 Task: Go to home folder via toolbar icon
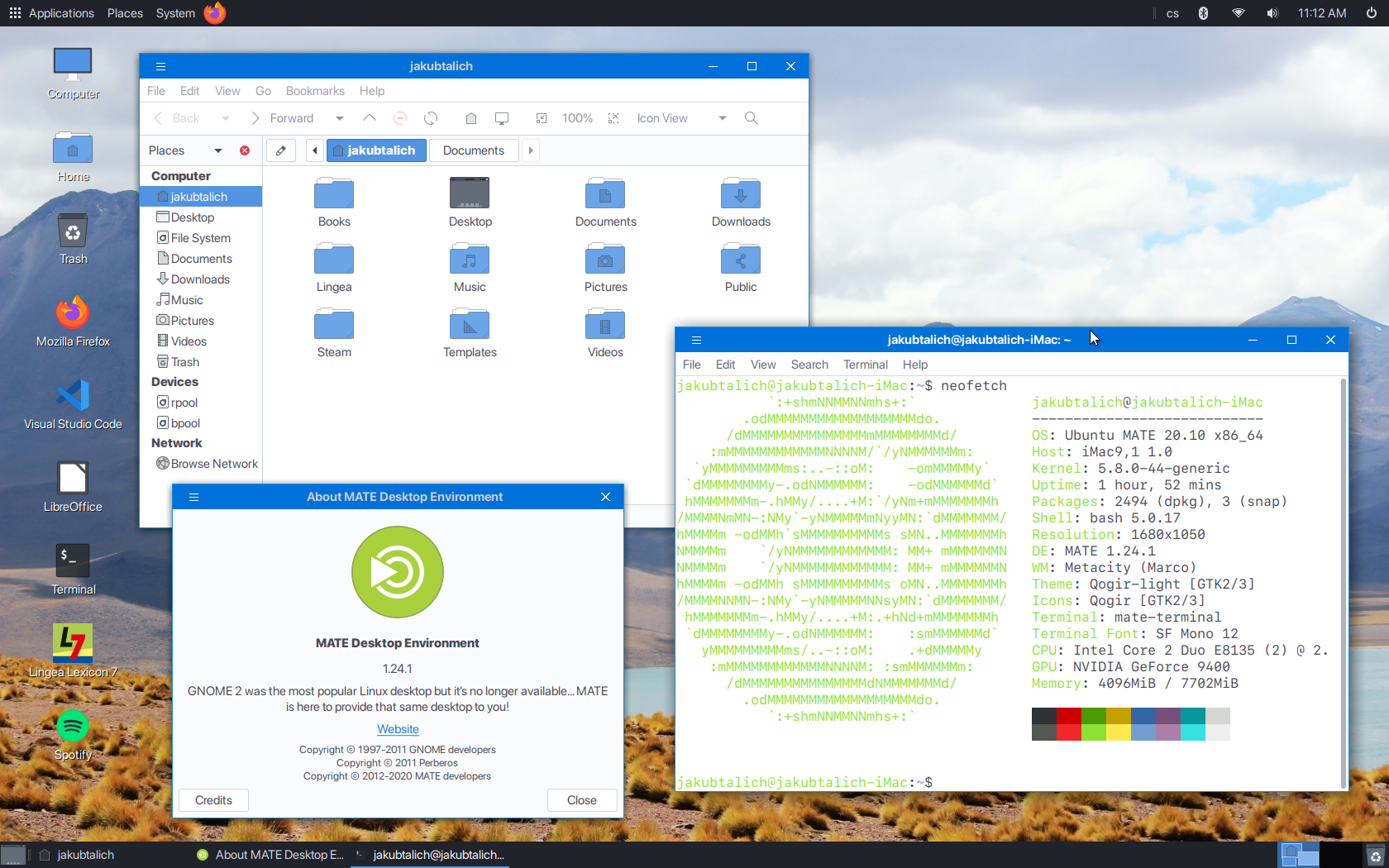coord(471,118)
